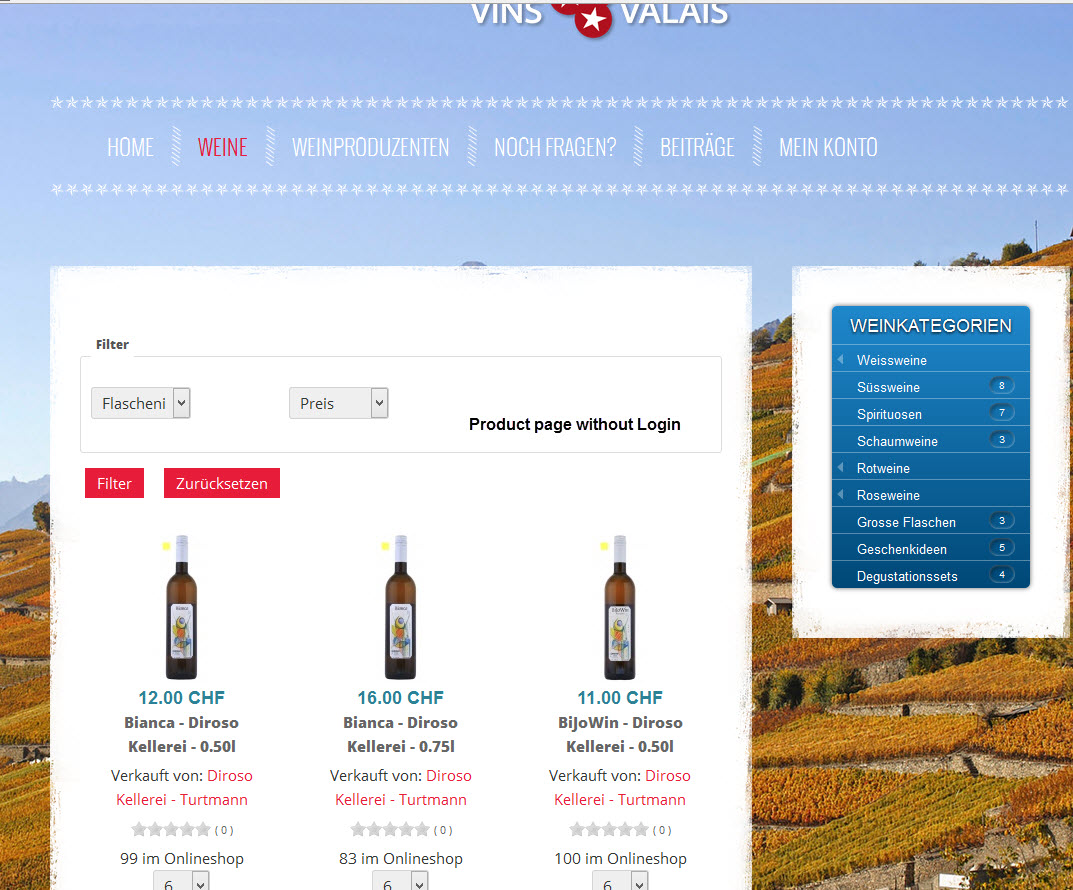This screenshot has height=890, width=1073.
Task: Open the seller link under the 11.00 CHF wine
Action: point(620,787)
